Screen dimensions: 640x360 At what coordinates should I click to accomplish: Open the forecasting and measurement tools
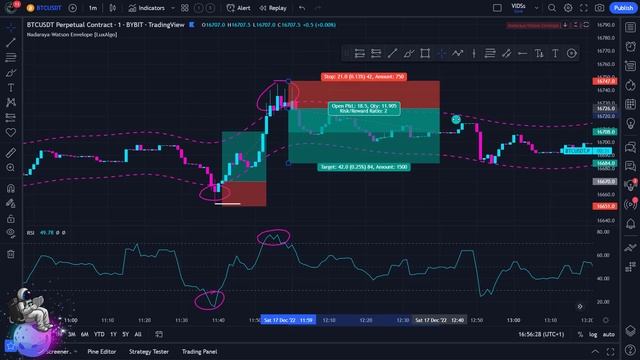(x=11, y=118)
